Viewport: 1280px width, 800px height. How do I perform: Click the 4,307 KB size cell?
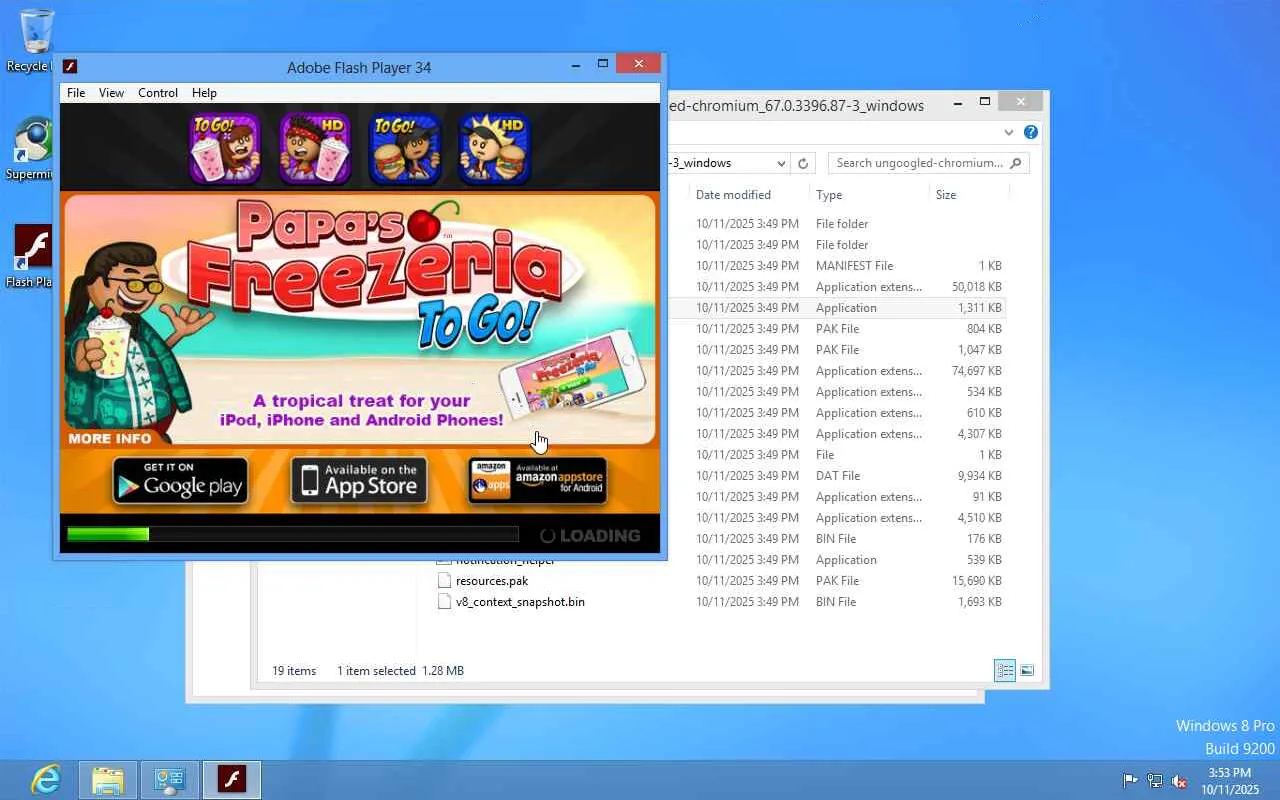pos(980,434)
